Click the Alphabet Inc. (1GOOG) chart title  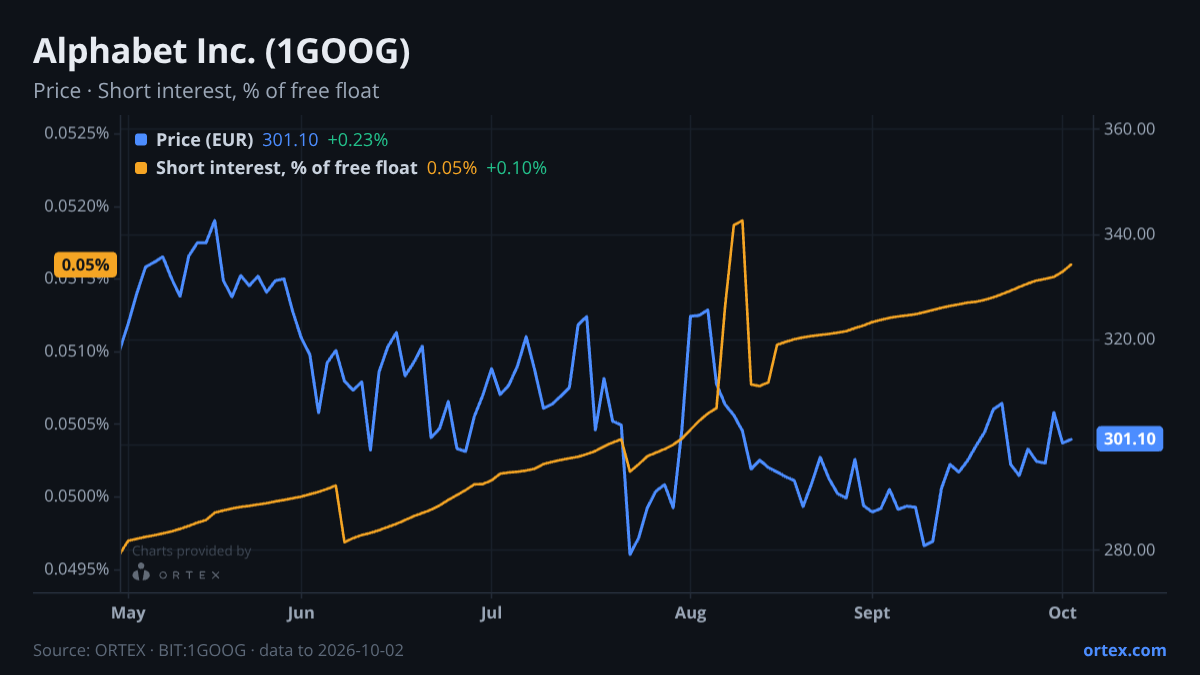click(222, 52)
